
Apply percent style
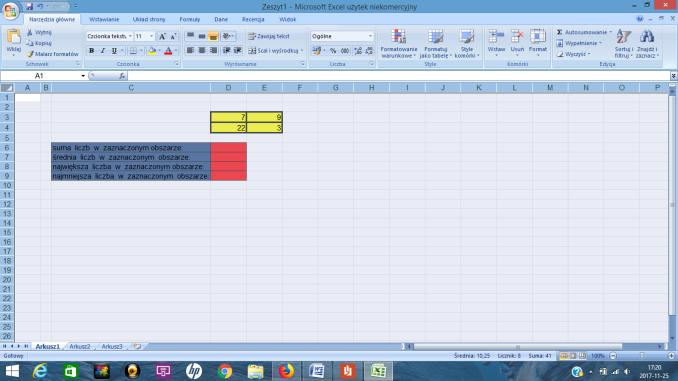click(333, 51)
